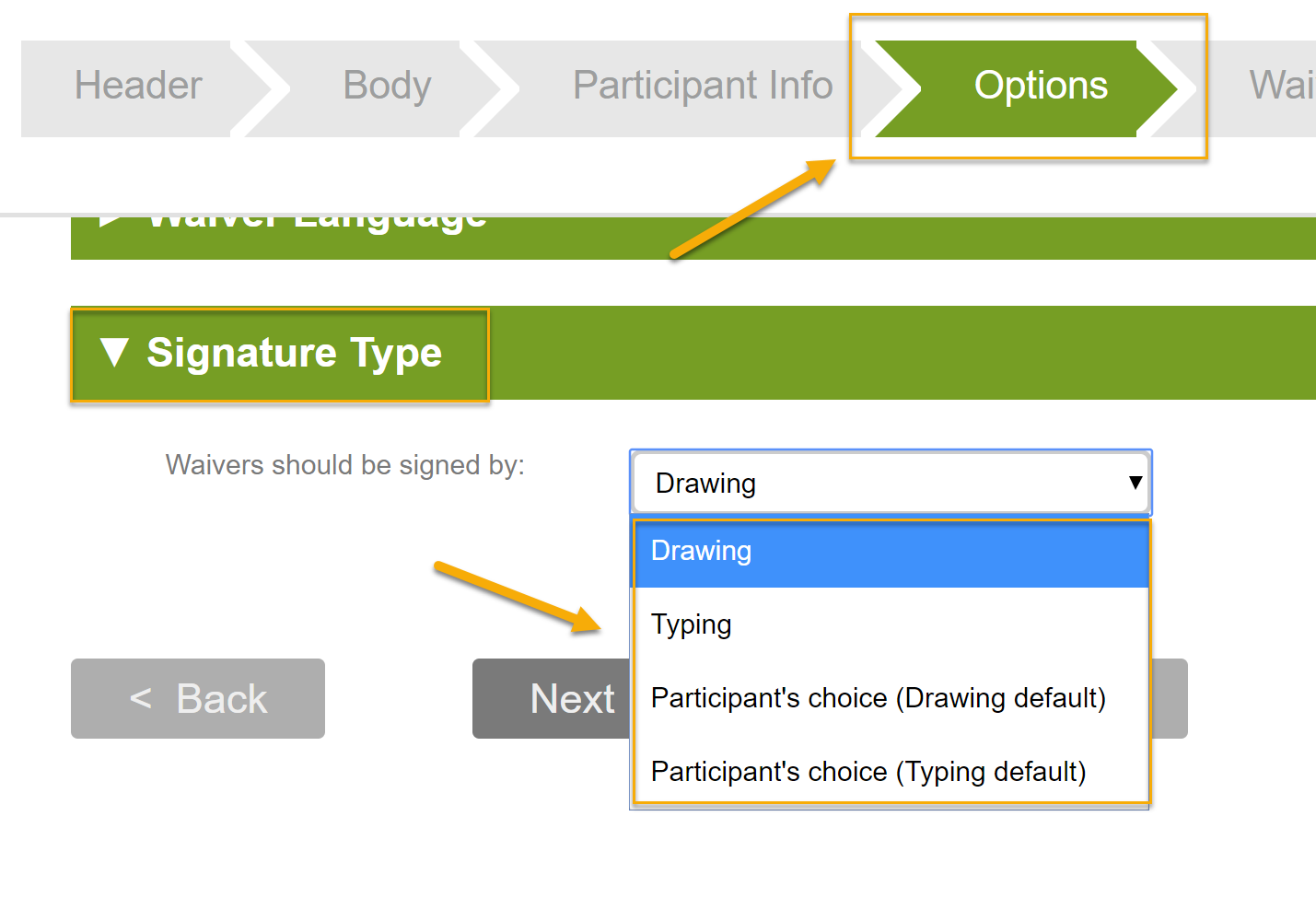Open the signature type dropdown arrow
This screenshot has height=898, width=1316.
1133,483
